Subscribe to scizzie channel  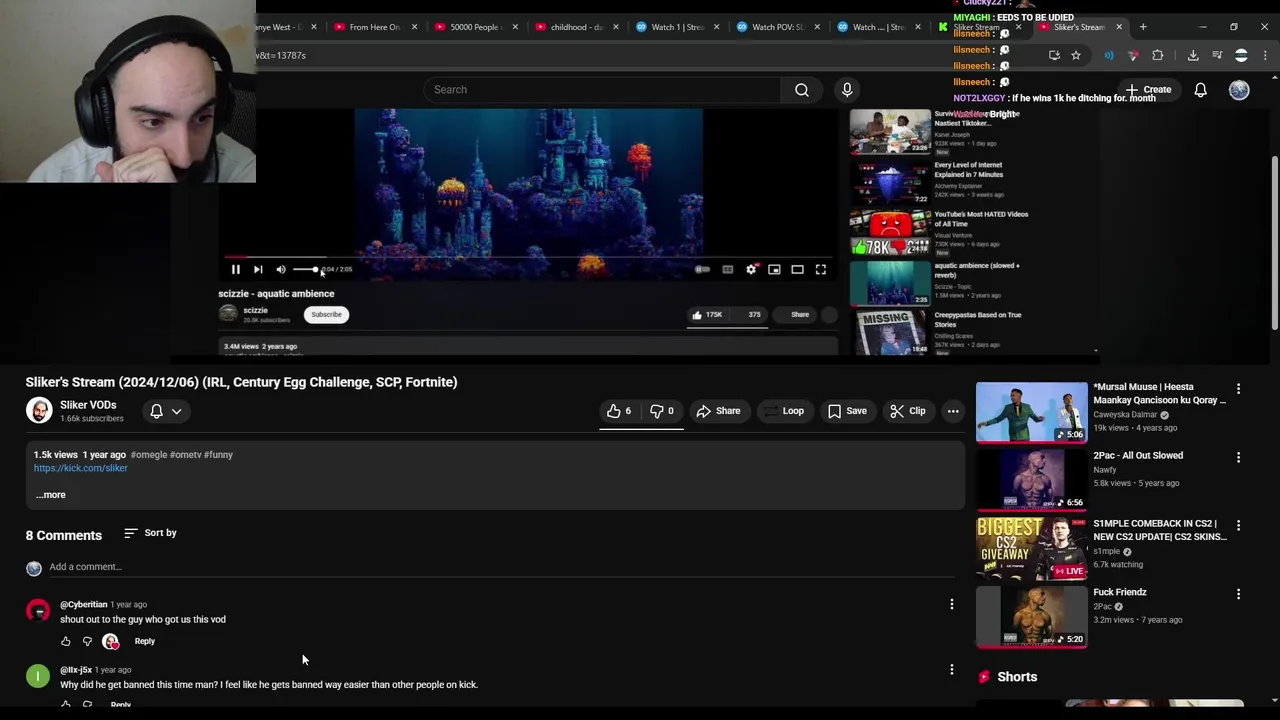(326, 314)
